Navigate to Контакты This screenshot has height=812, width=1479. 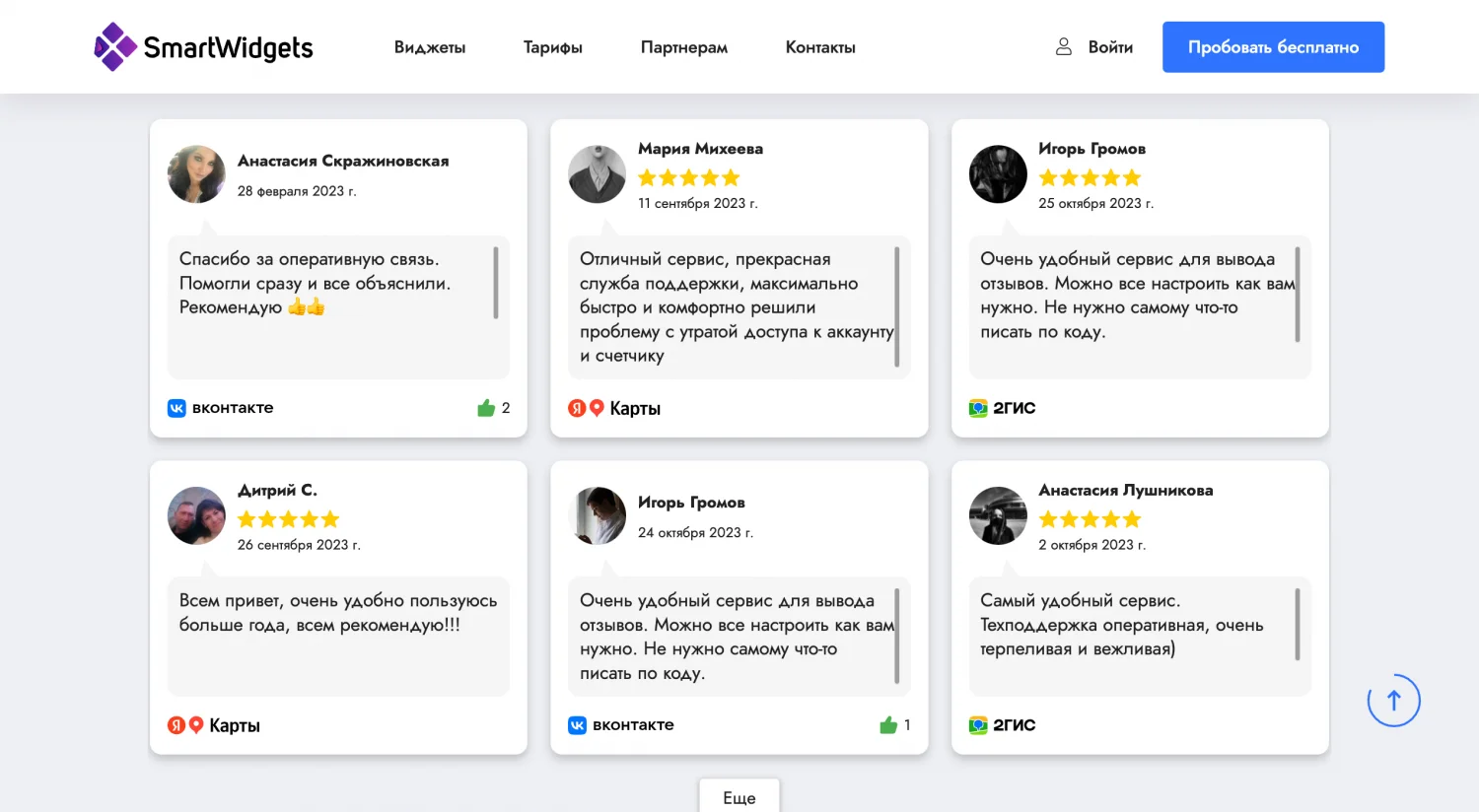[x=819, y=47]
